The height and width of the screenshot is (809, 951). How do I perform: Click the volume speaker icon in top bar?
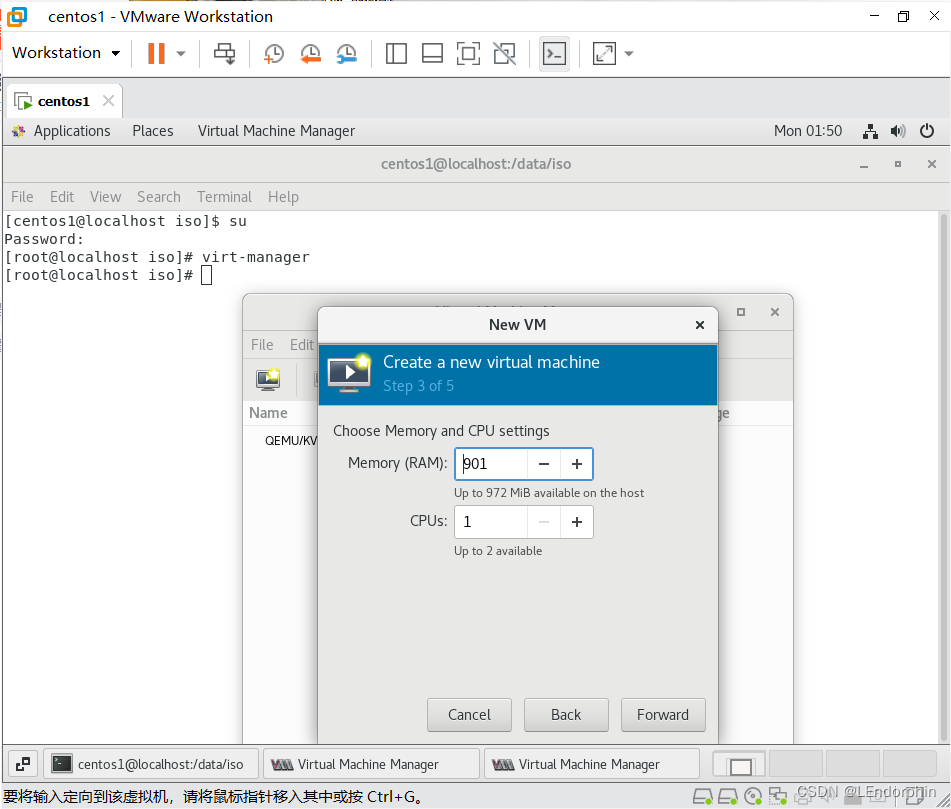898,131
